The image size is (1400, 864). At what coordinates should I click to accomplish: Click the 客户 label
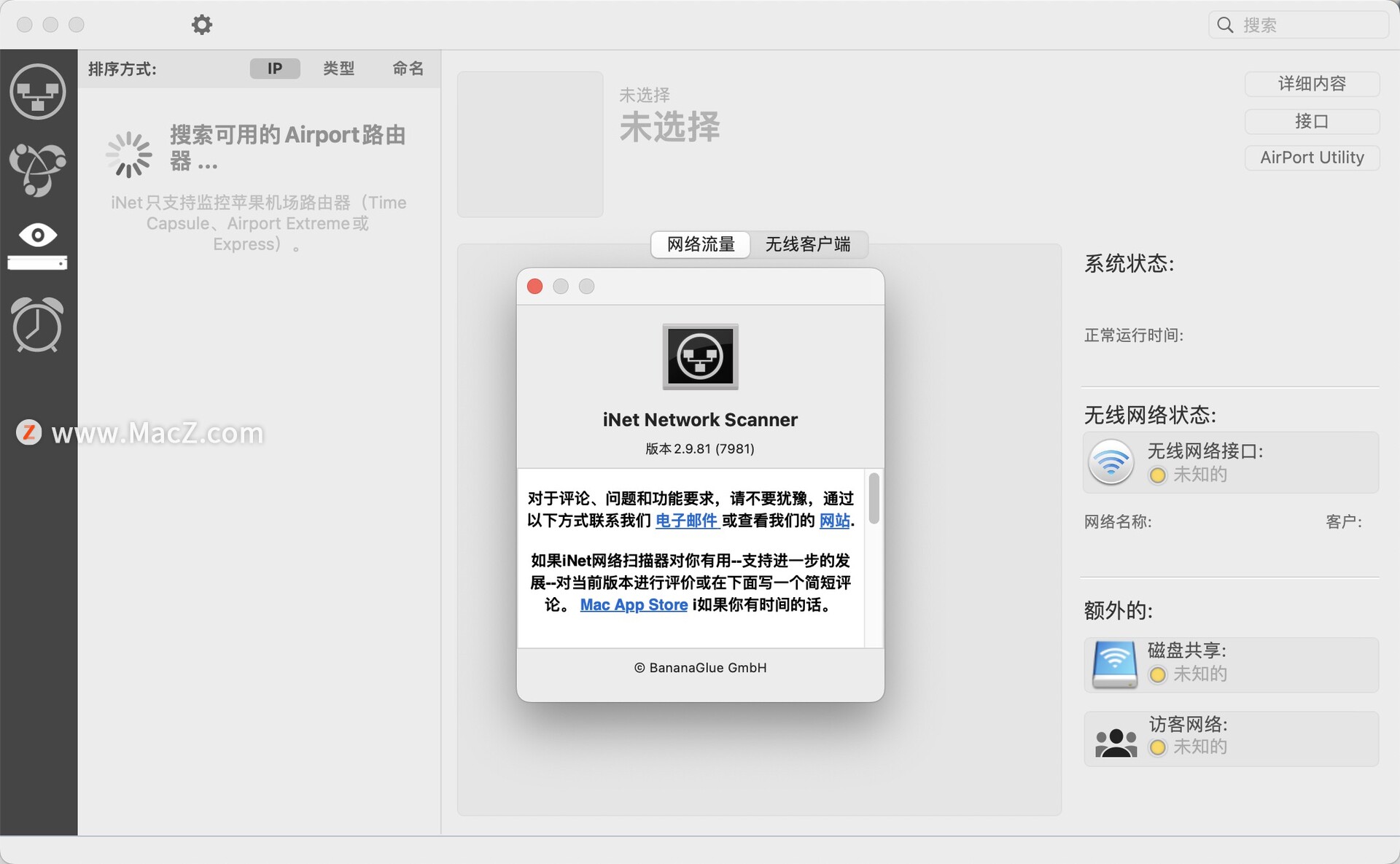tap(1344, 522)
